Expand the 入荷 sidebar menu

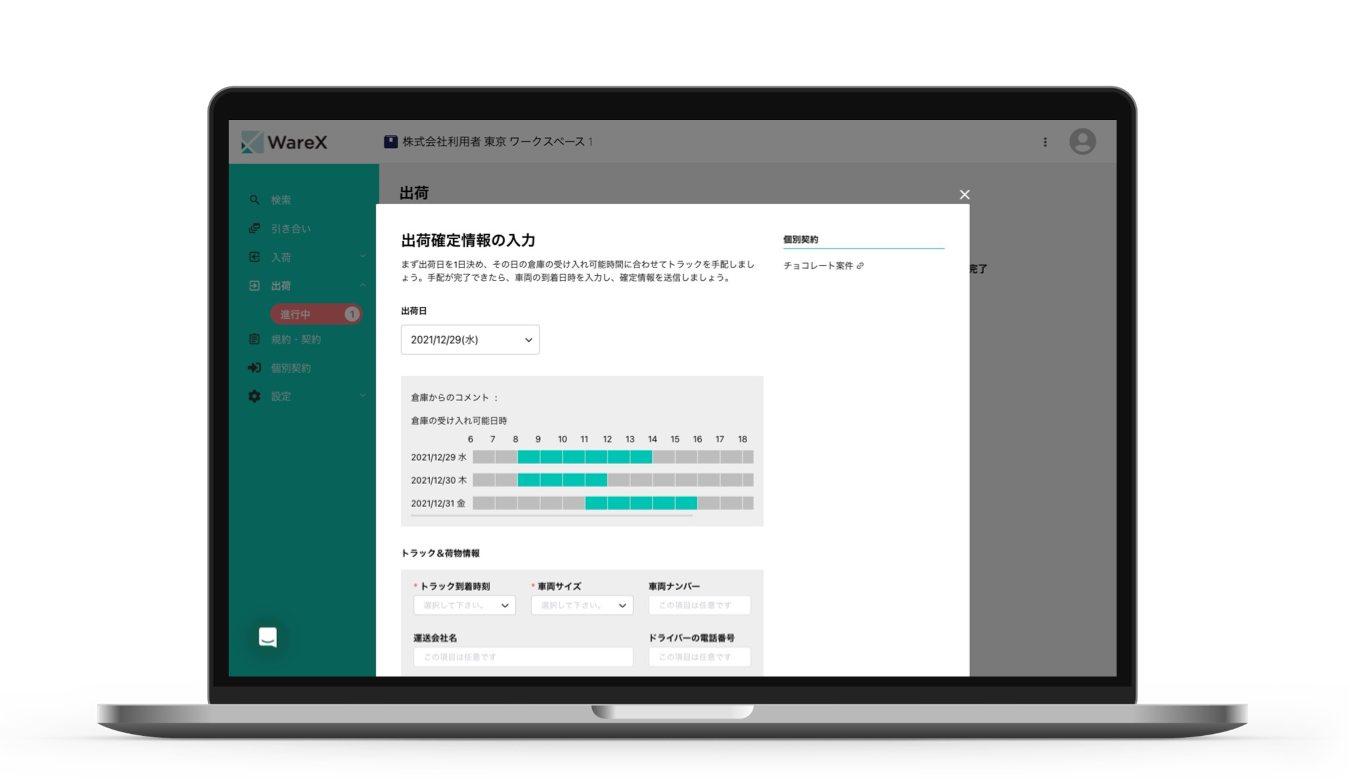point(362,257)
